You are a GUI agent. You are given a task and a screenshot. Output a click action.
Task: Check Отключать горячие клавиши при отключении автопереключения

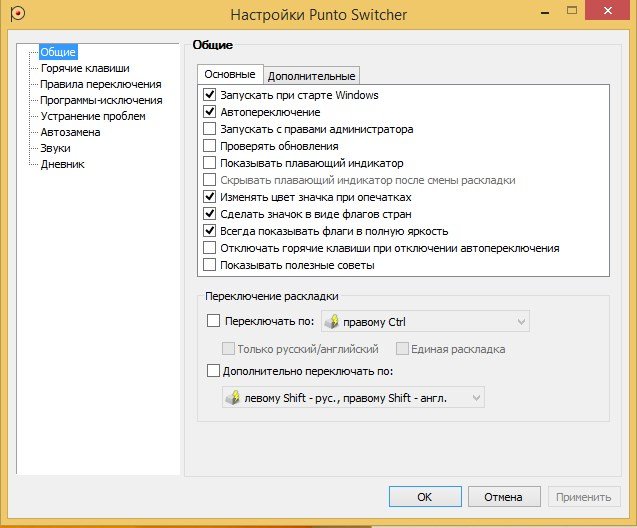pyautogui.click(x=209, y=248)
